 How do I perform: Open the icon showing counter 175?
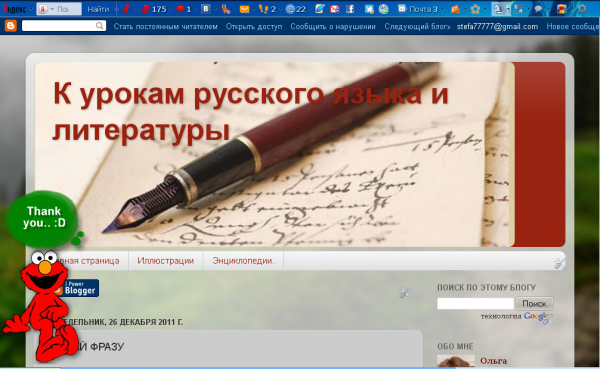click(155, 9)
